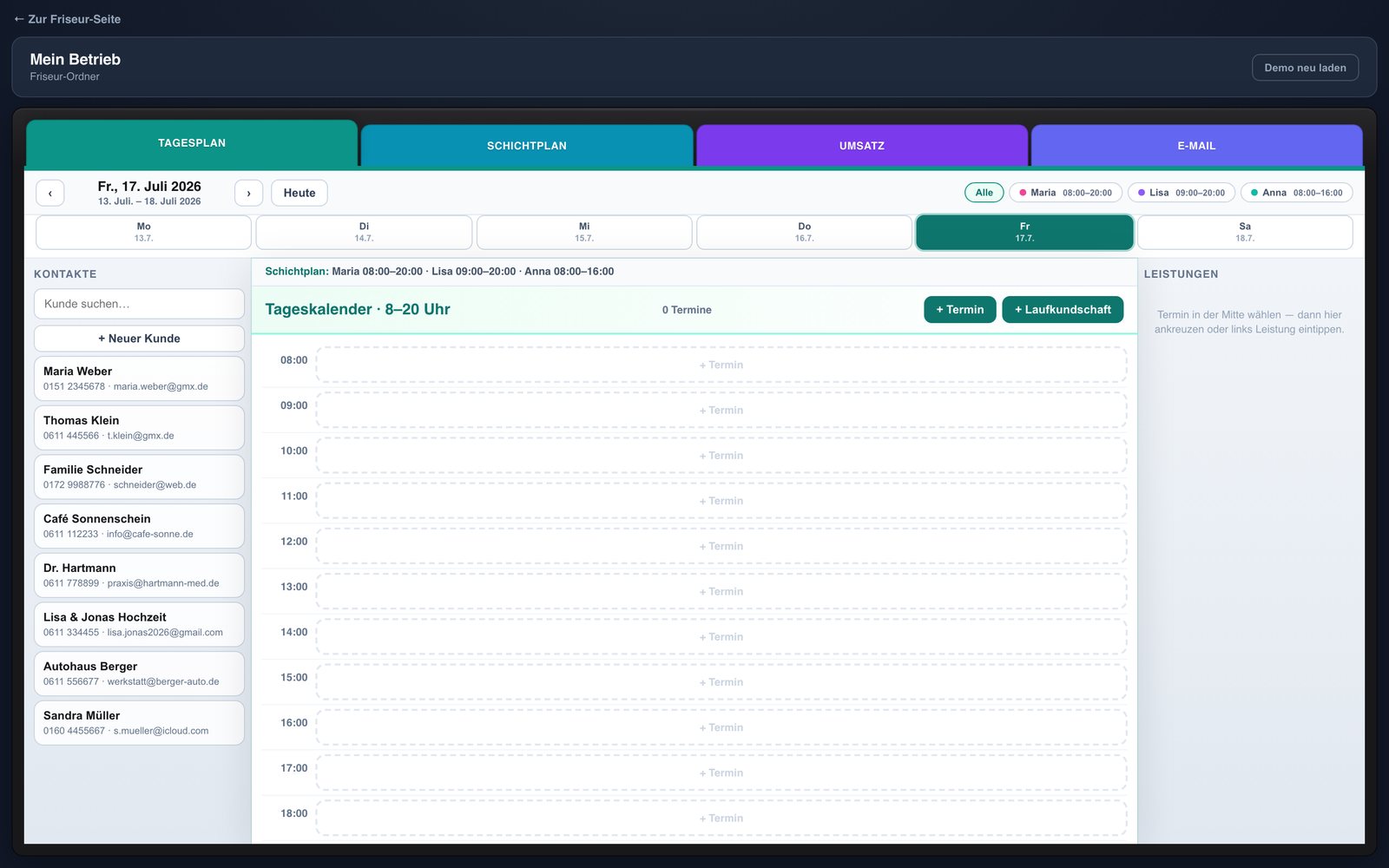The image size is (1389, 868).
Task: Open the E-Mail tab
Action: pos(1196,146)
